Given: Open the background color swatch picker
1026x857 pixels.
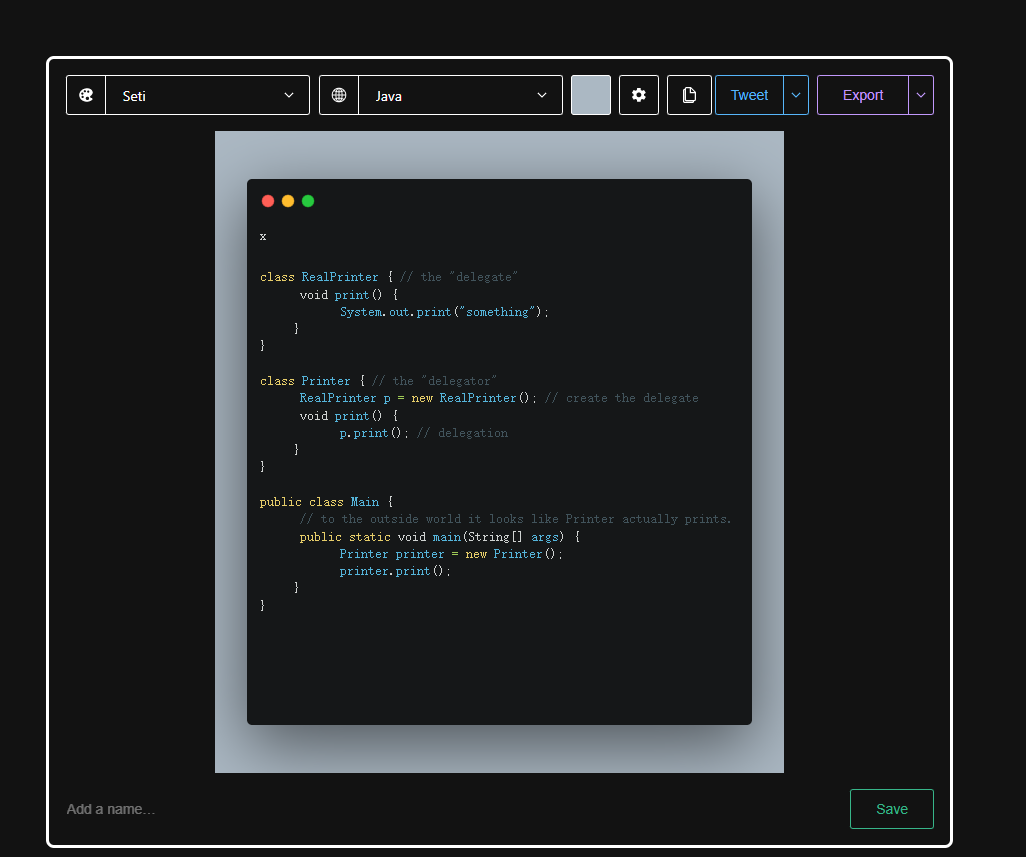Looking at the screenshot, I should [x=591, y=95].
